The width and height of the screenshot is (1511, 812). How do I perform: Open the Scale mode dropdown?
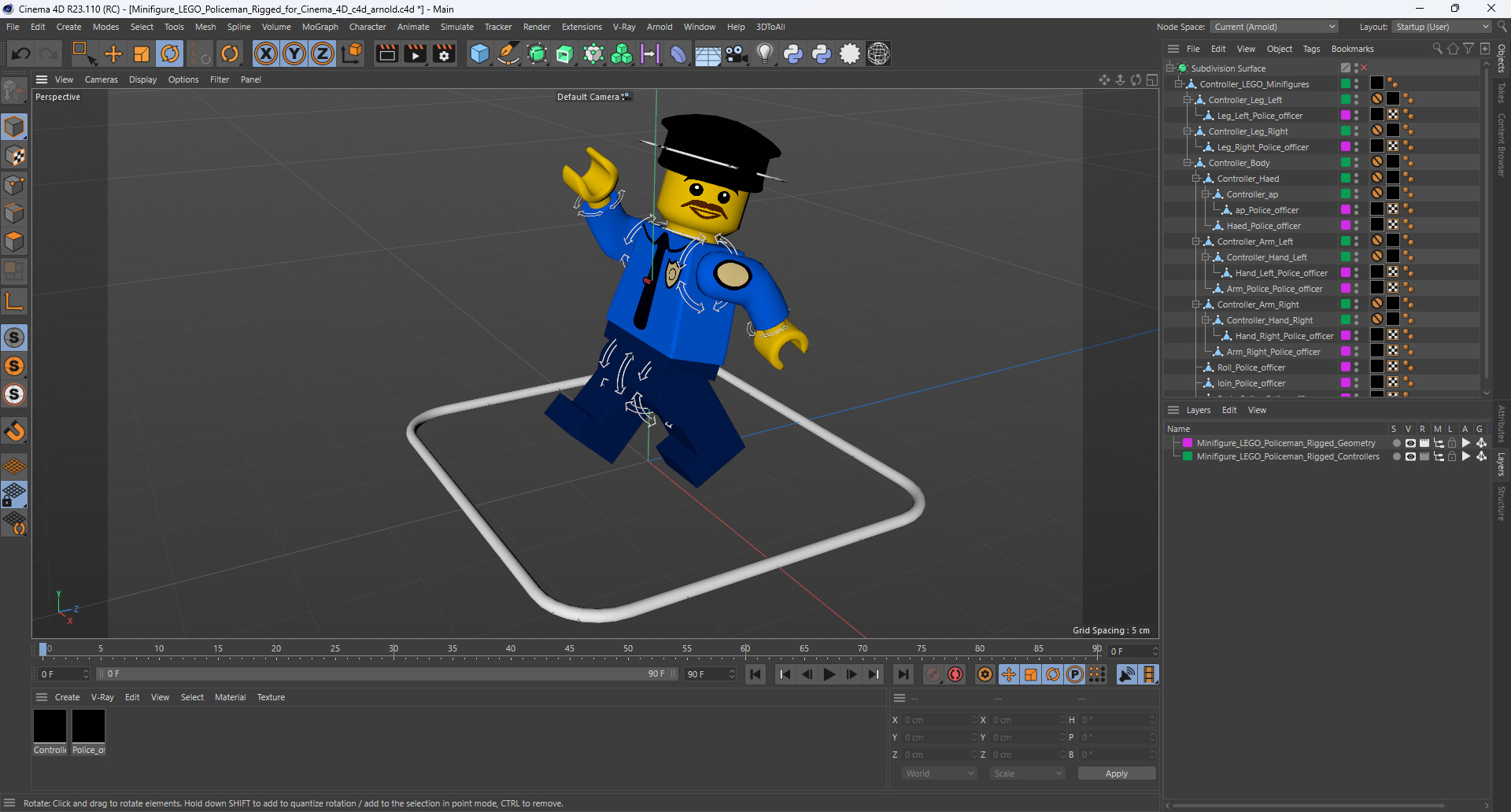pyautogui.click(x=1028, y=773)
